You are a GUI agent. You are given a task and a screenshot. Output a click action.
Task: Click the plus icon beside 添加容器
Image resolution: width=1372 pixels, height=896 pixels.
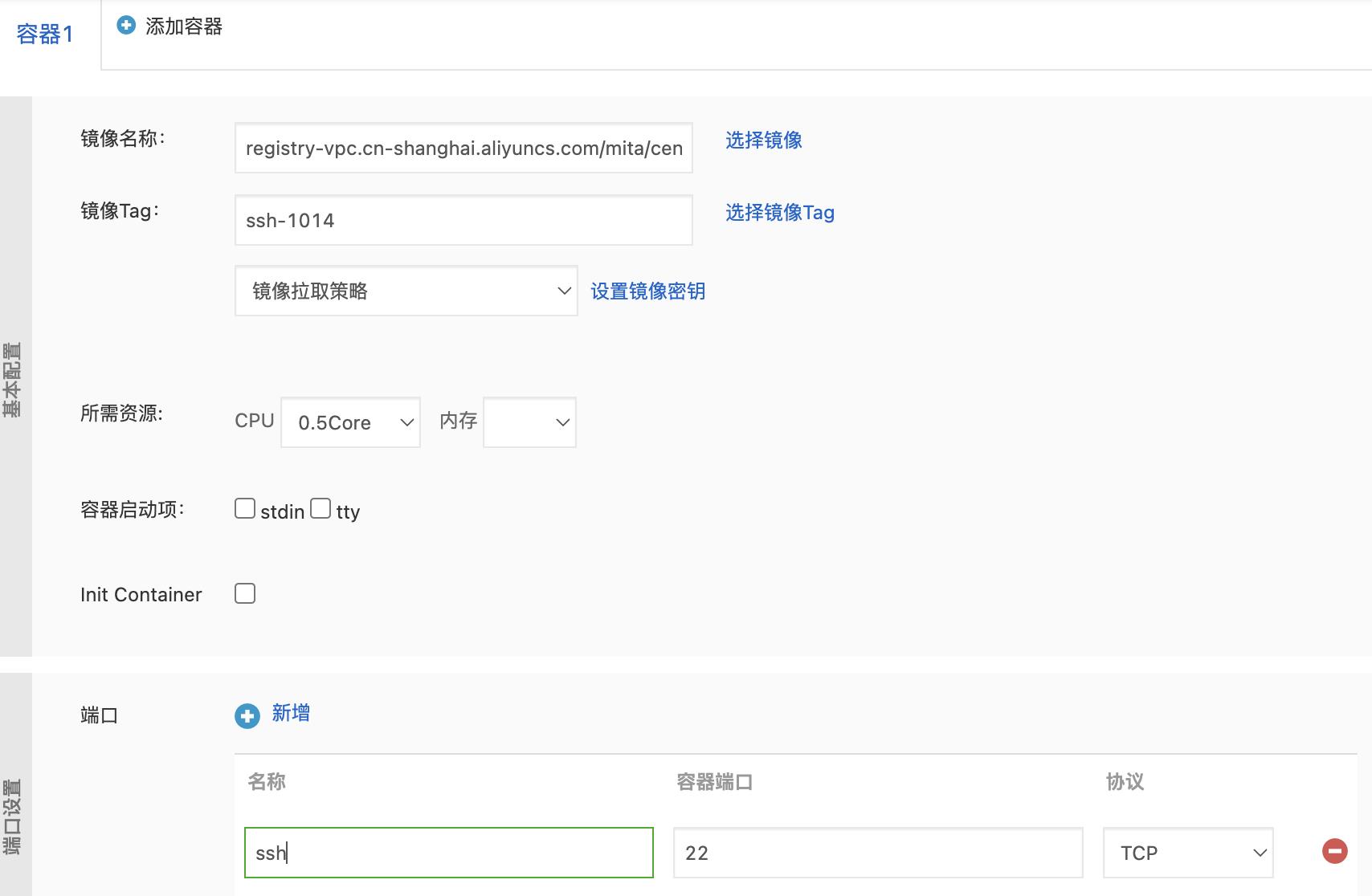coord(126,26)
